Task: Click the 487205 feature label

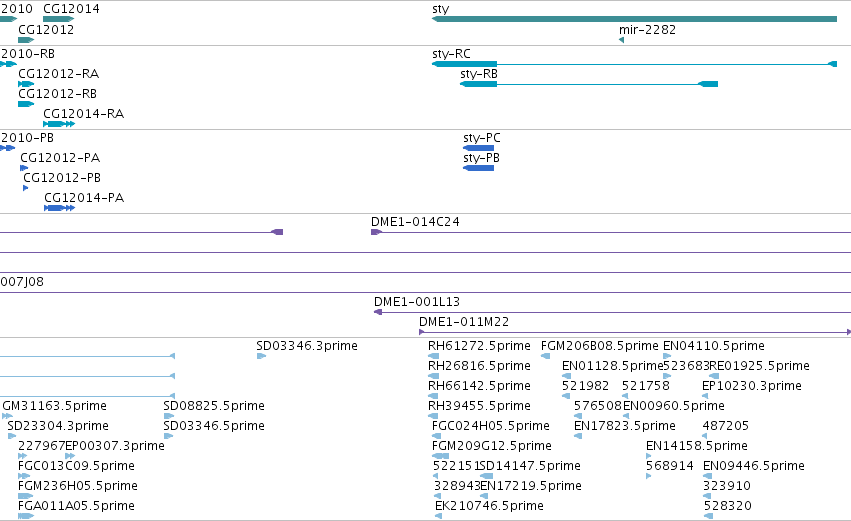Action: tap(726, 426)
